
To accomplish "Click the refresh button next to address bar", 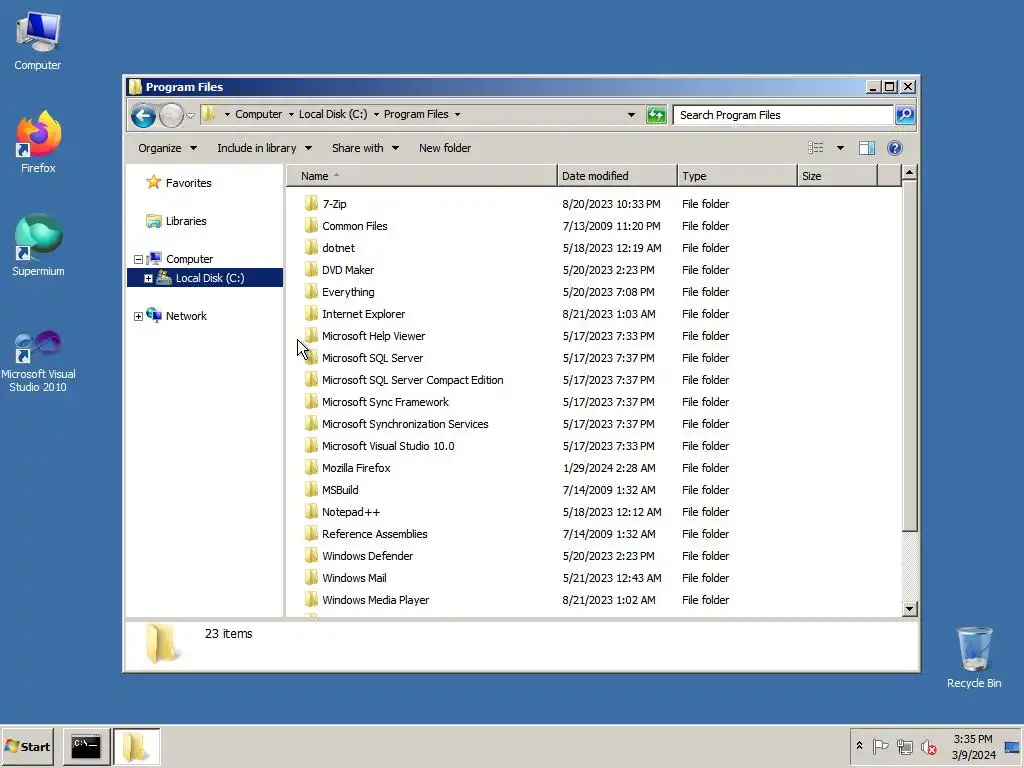I will point(656,115).
